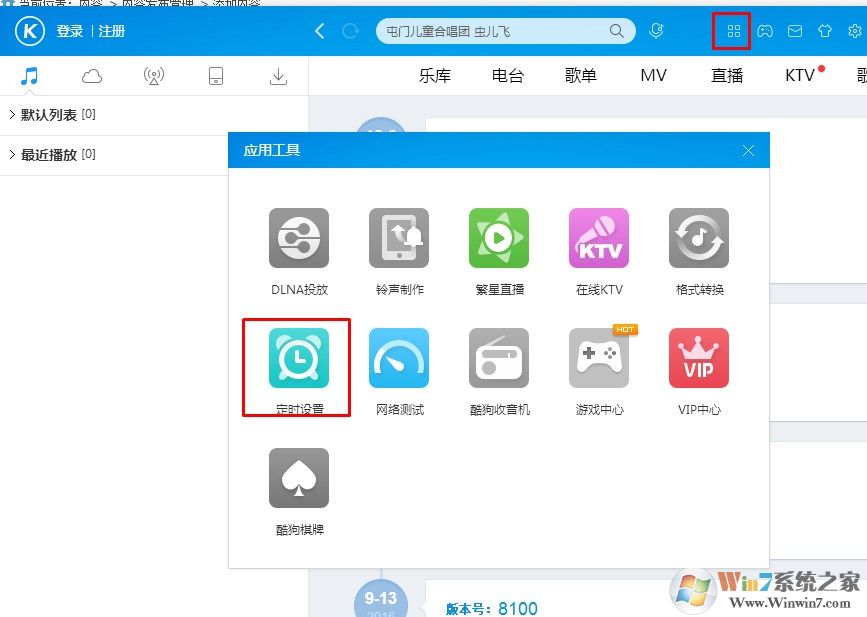867x617 pixels.
Task: Open 繁星直播 live streaming app
Action: [x=499, y=238]
